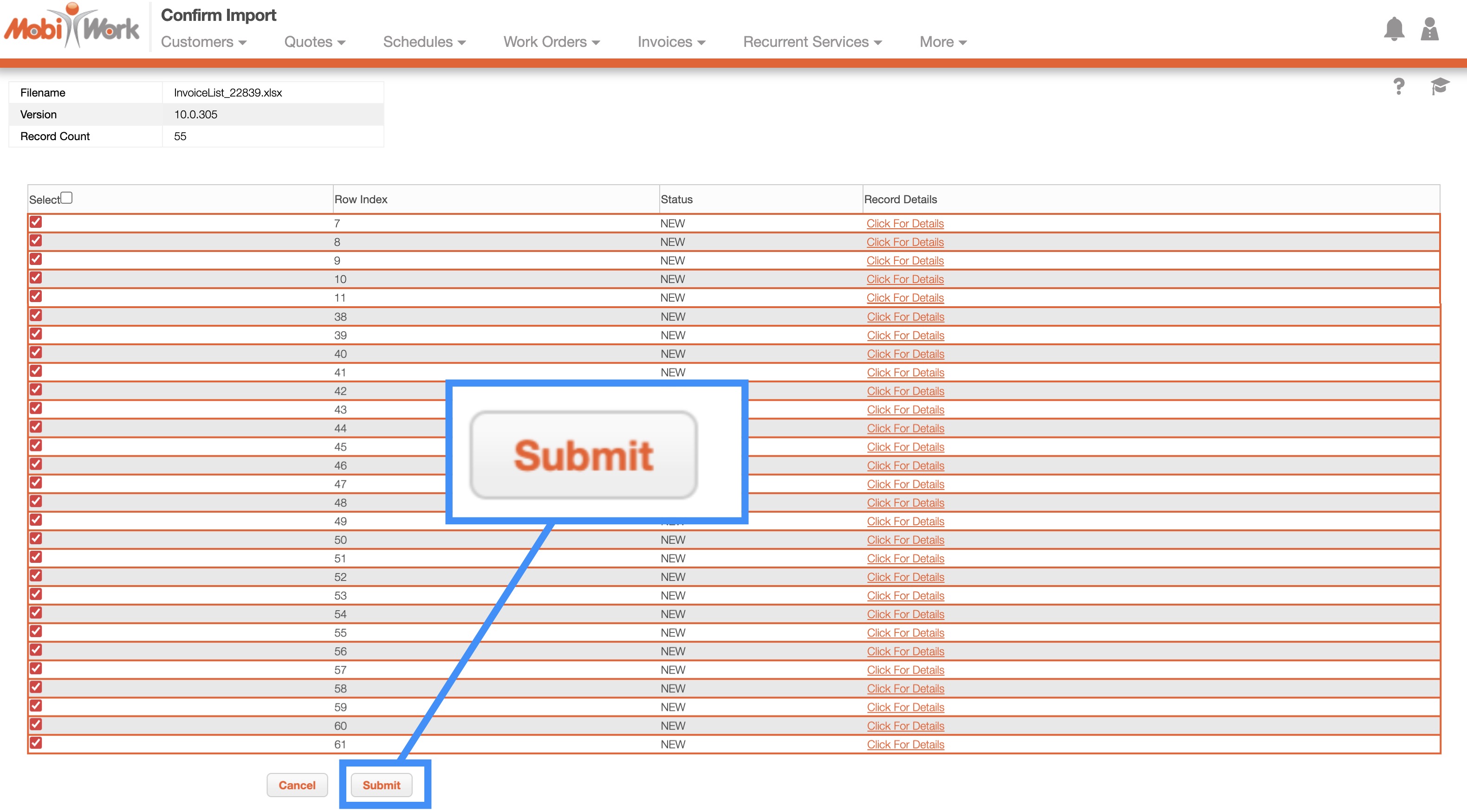Open the Schedules menu

(x=424, y=42)
